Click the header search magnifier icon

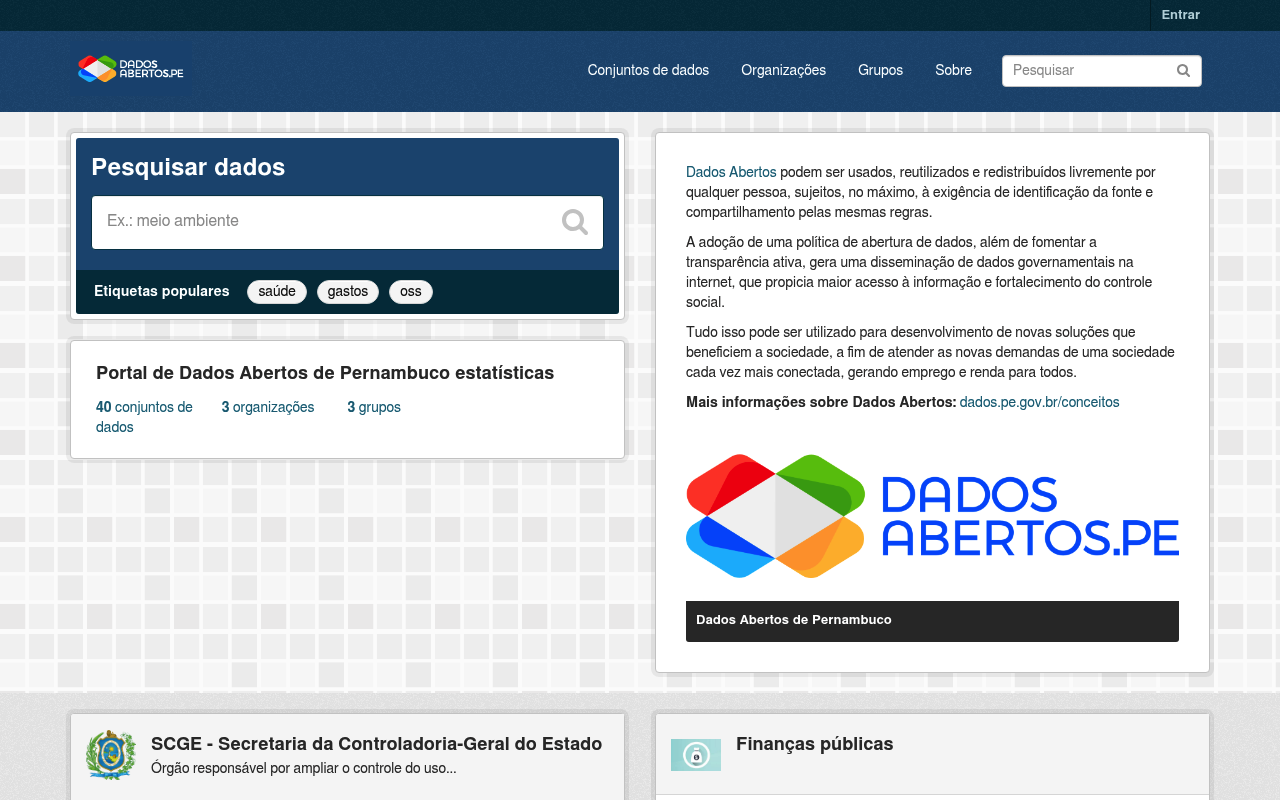tap(1183, 71)
